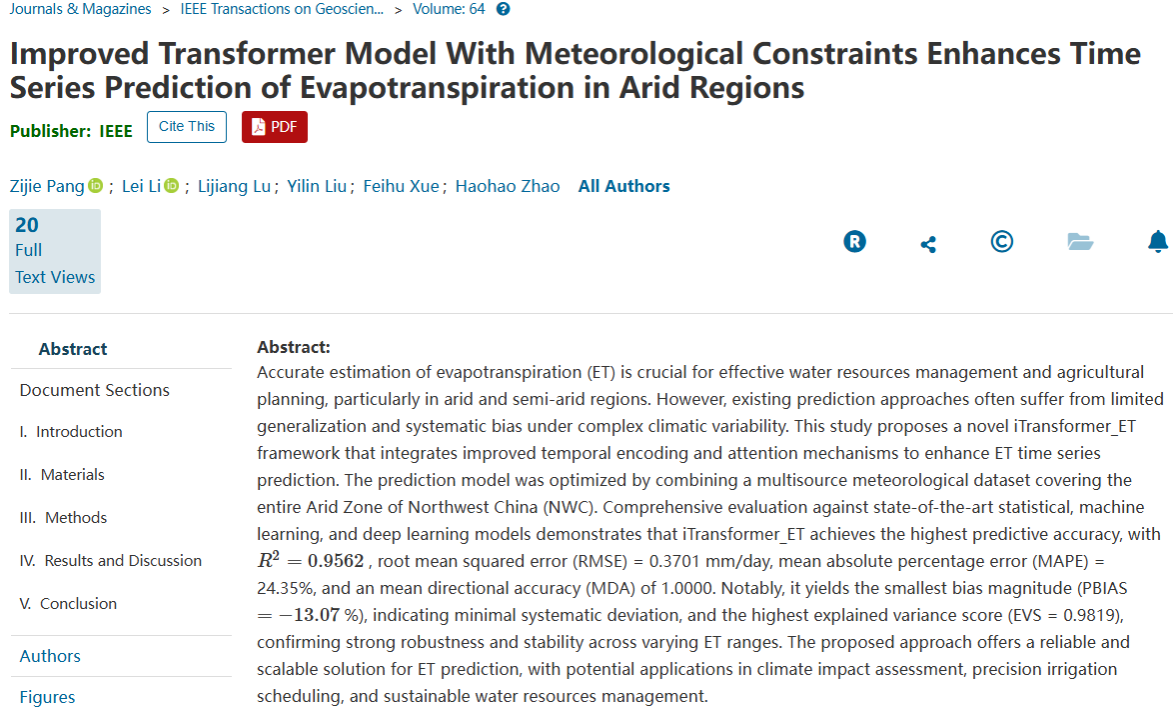Click the Cite This button
The image size is (1174, 714).
point(187,127)
